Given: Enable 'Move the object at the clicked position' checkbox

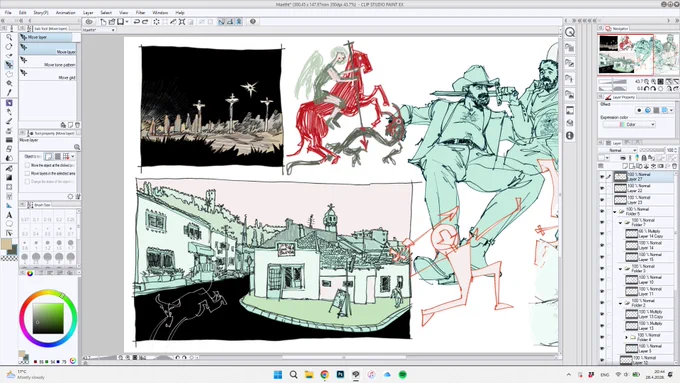Looking at the screenshot, I should [x=27, y=165].
